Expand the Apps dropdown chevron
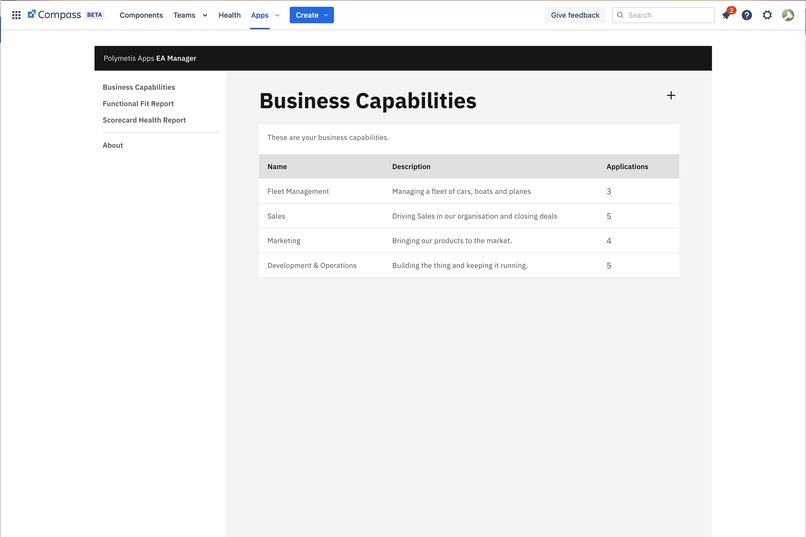Viewport: 806px width, 537px height. pos(278,15)
